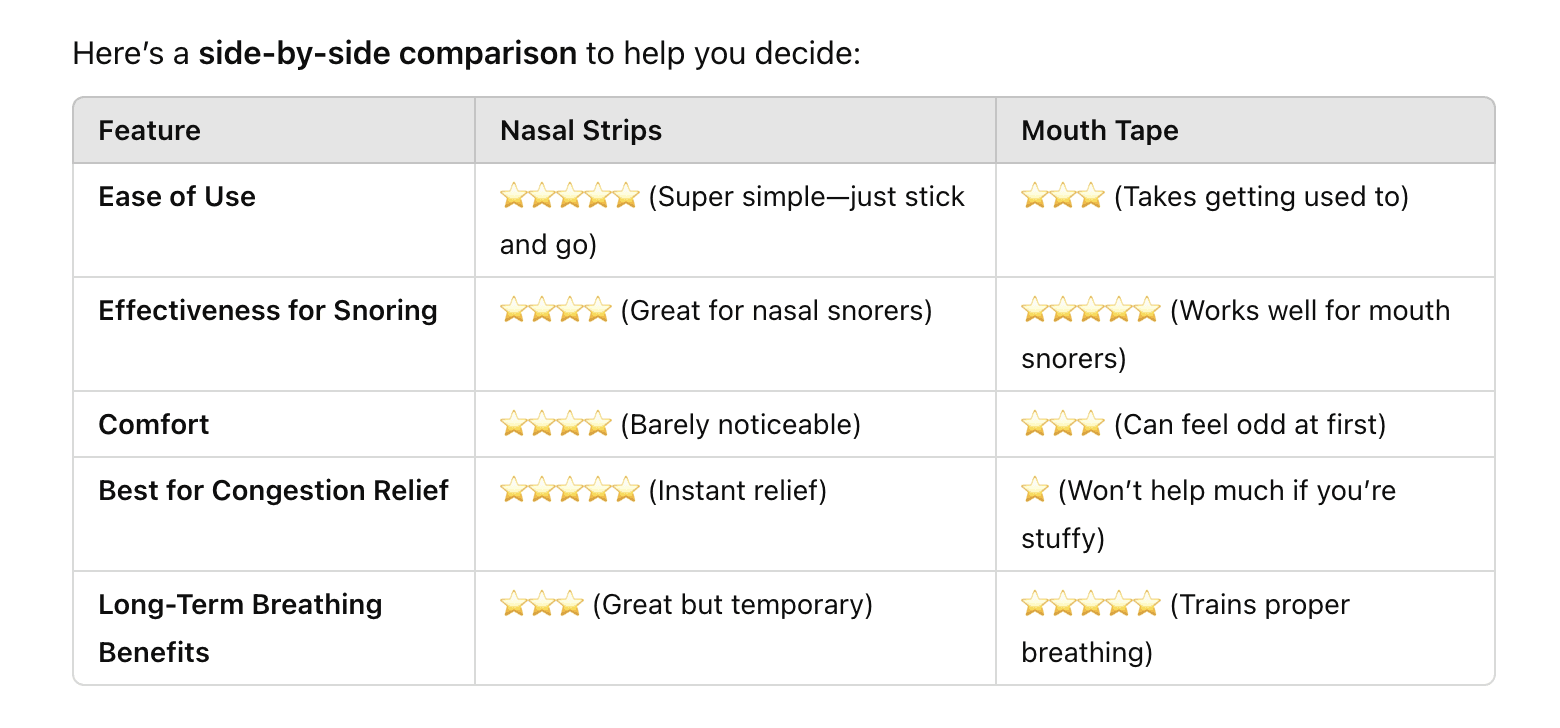The image size is (1560, 728).
Task: Click the stars next to 'Barely noticeable'
Action: [x=555, y=424]
